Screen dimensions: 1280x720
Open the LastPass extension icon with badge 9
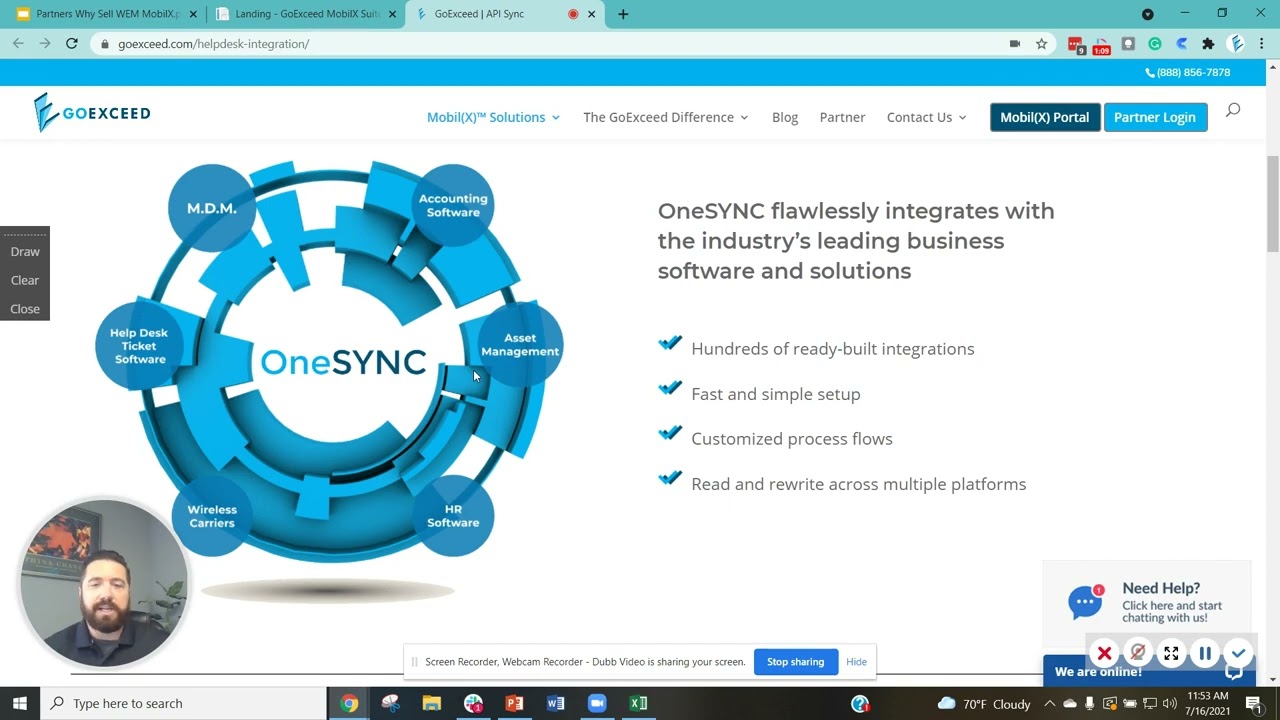(1075, 44)
